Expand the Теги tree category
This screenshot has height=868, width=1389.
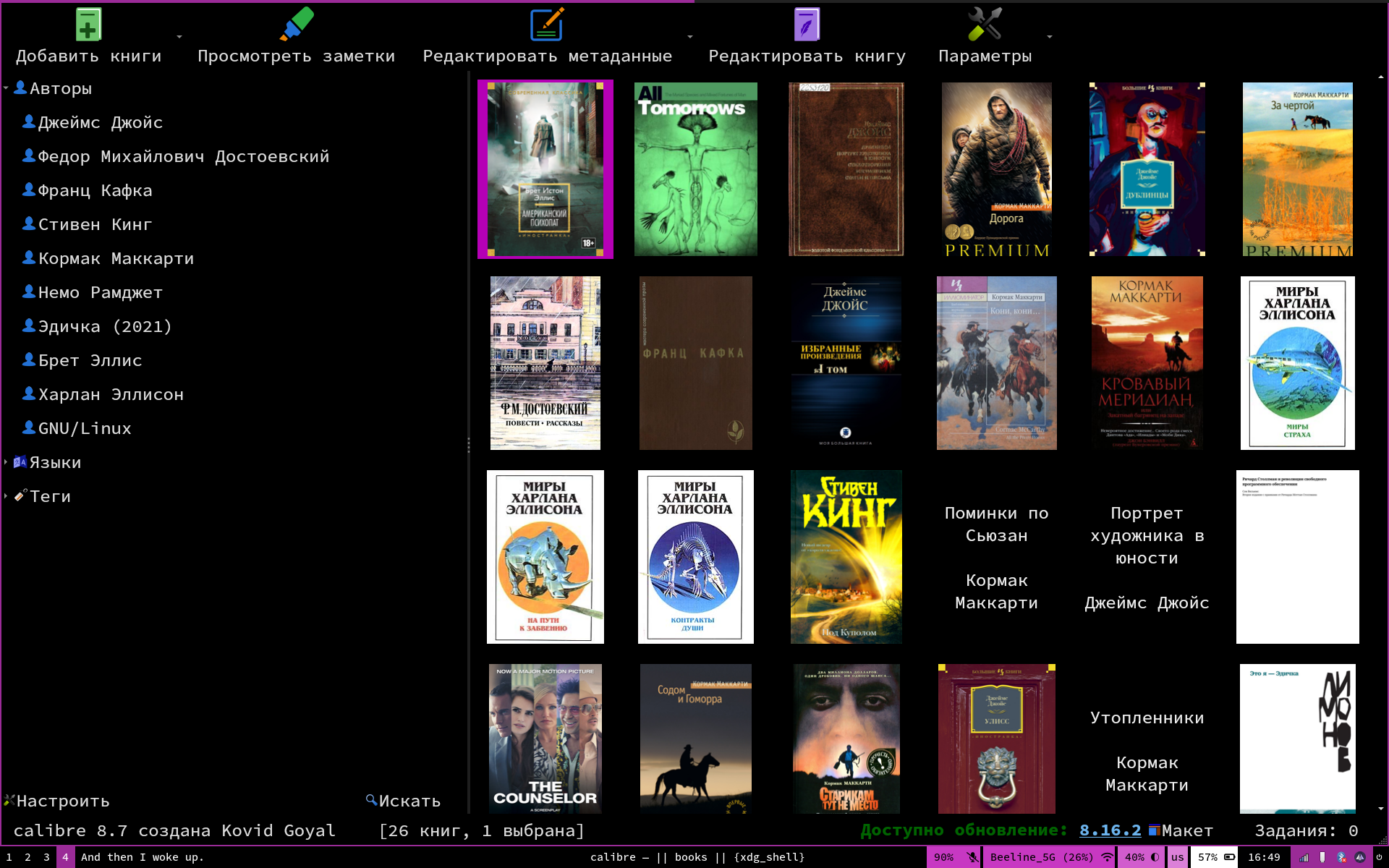click(x=6, y=496)
